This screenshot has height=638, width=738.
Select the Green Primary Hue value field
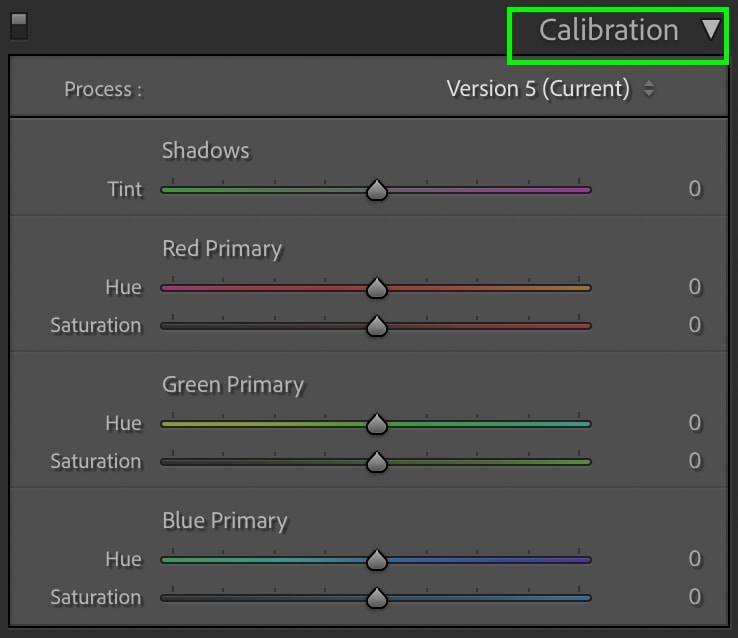click(x=695, y=423)
